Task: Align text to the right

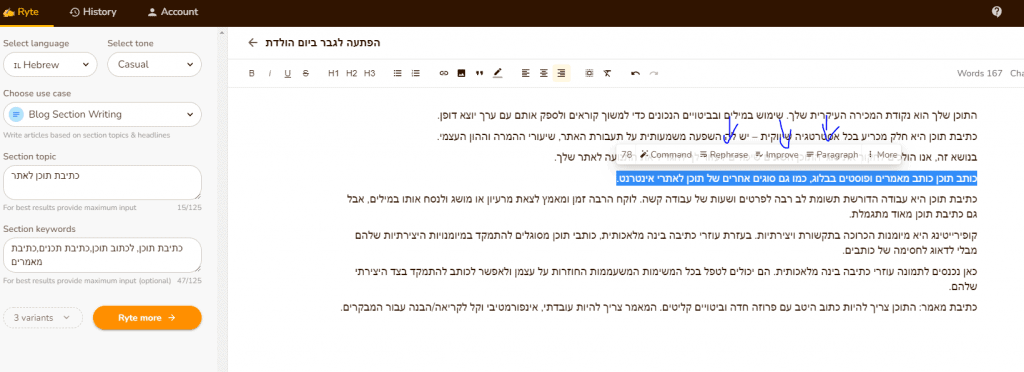Action: click(562, 74)
